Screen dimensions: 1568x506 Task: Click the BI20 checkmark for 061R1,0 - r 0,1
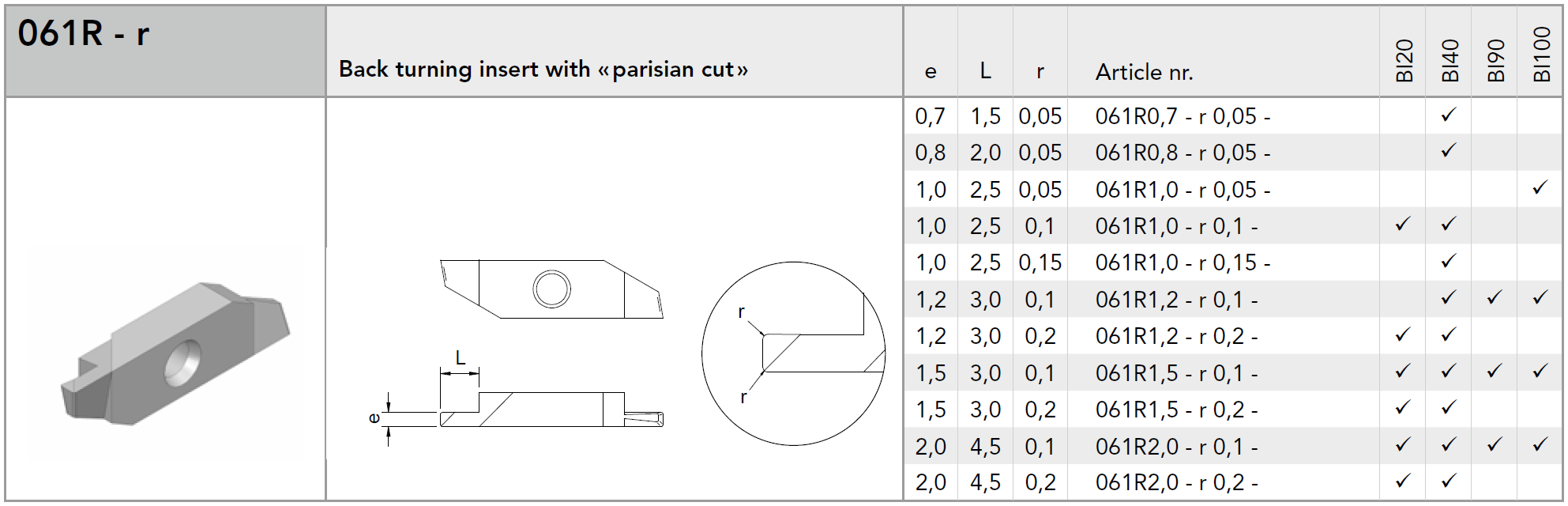(x=1402, y=225)
